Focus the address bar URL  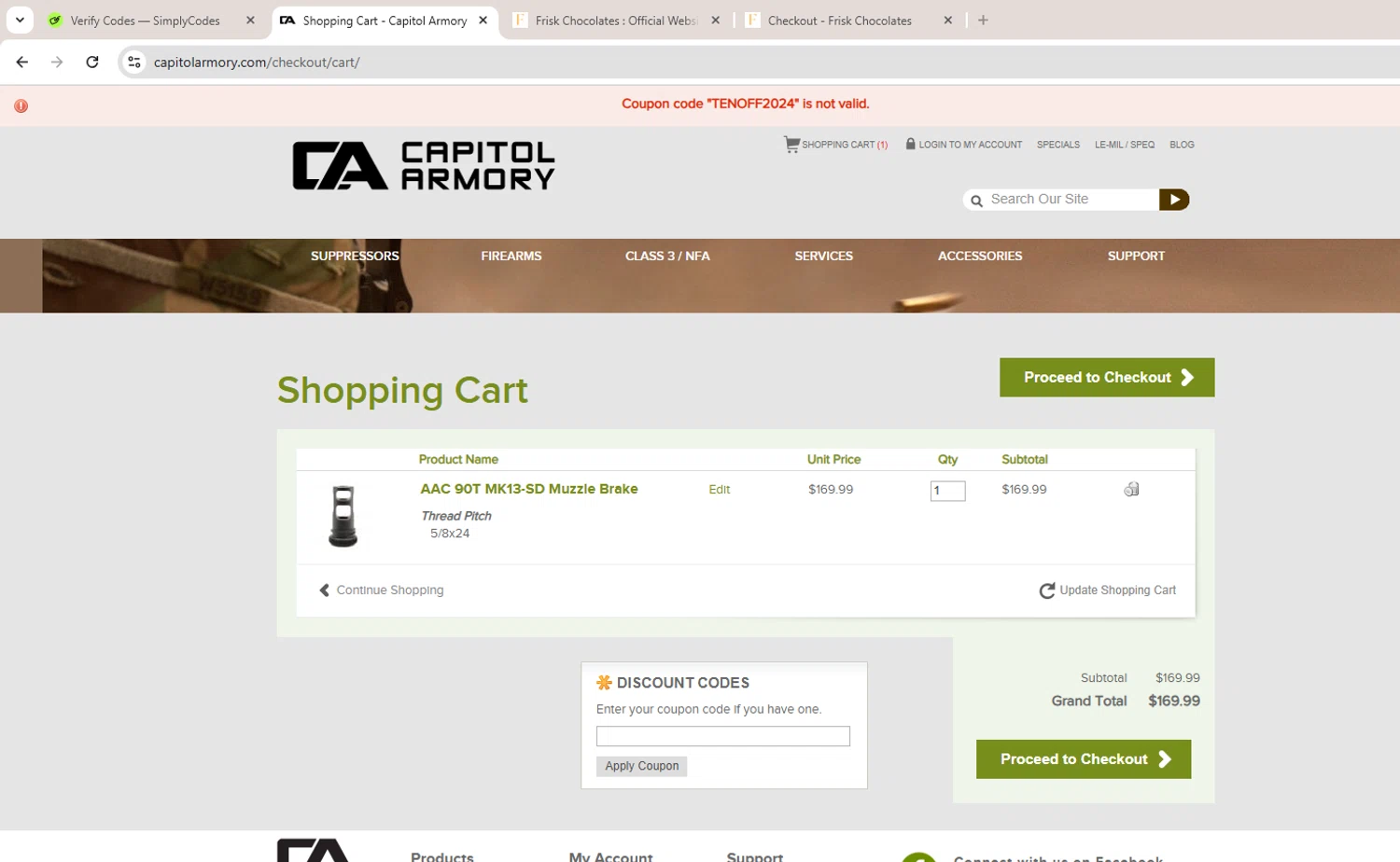(257, 63)
